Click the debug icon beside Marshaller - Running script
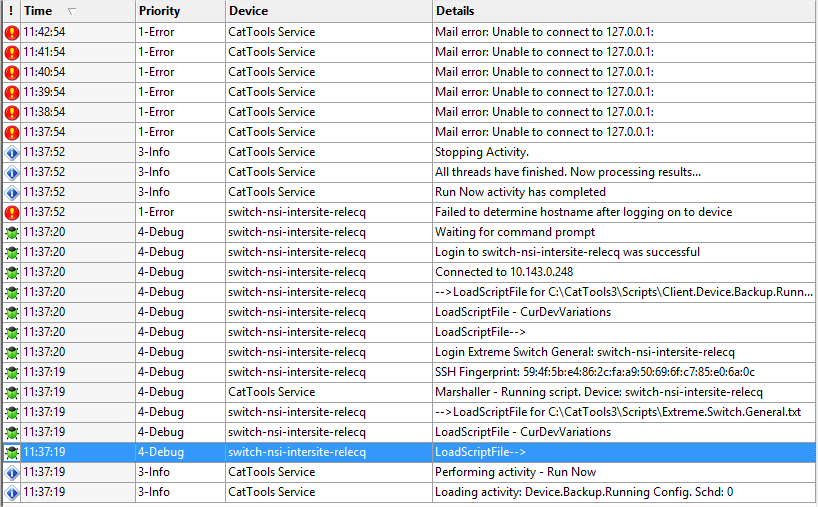The image size is (818, 507). 11,393
